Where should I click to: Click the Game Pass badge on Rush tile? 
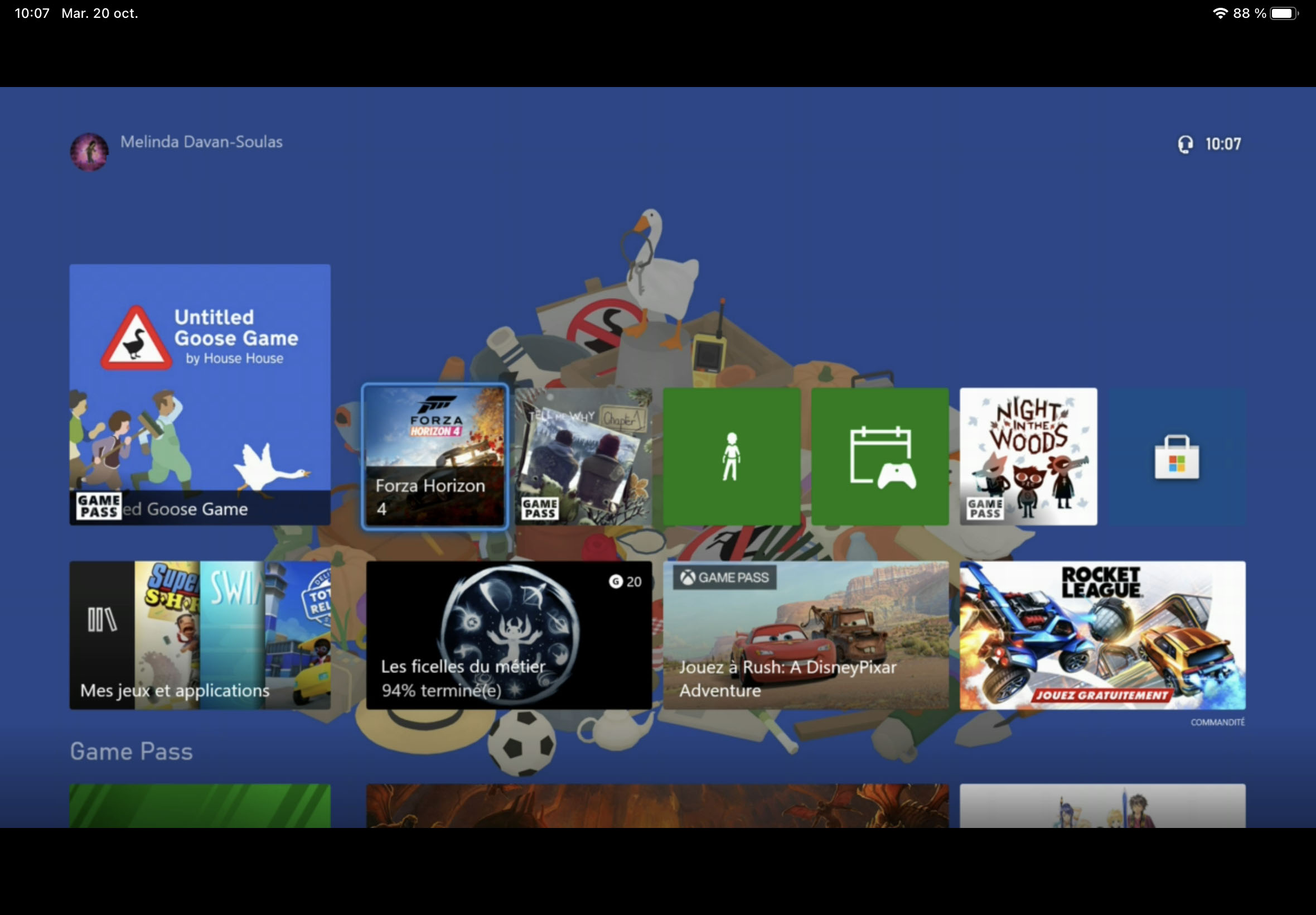click(x=725, y=577)
